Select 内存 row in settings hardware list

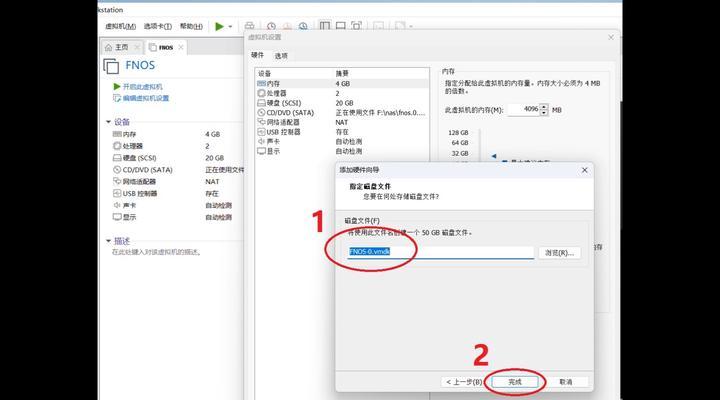pyautogui.click(x=342, y=84)
